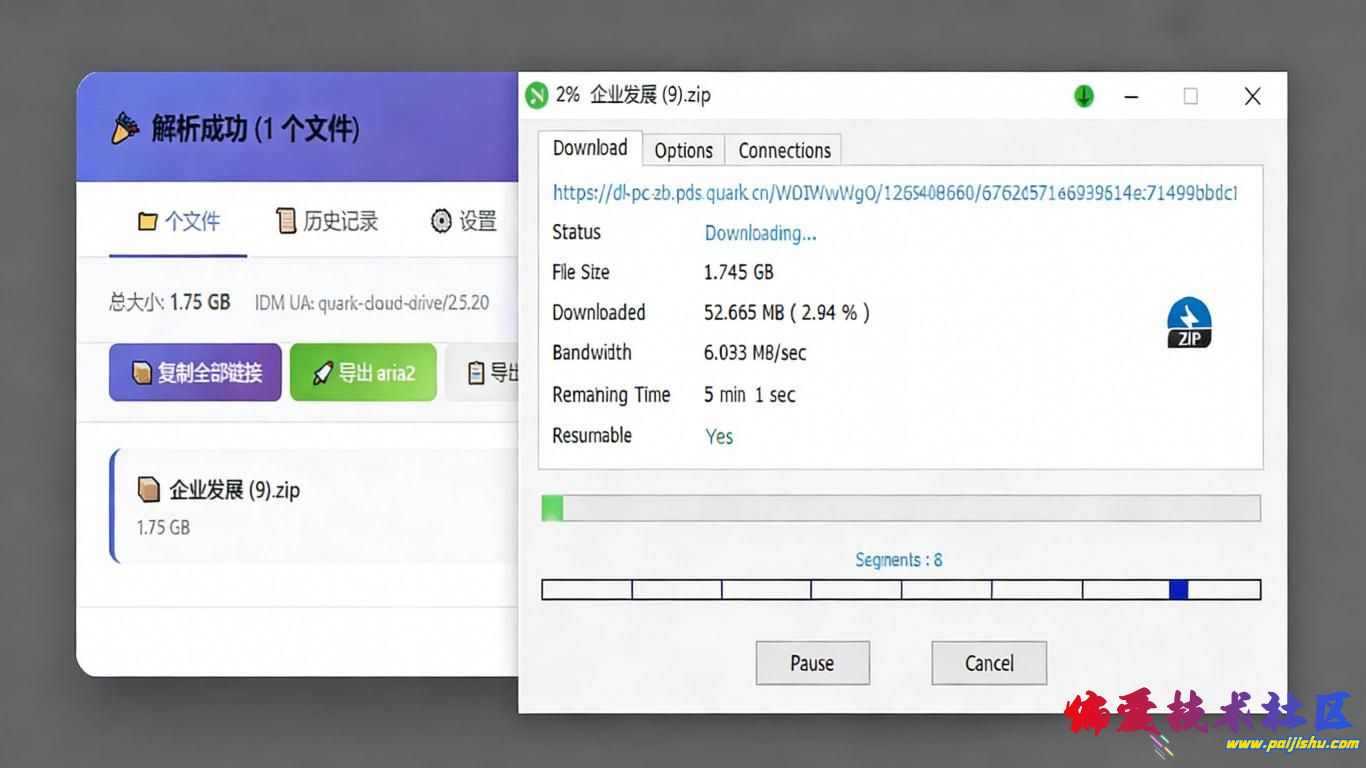
Task: Switch to the Options tab
Action: [x=683, y=150]
